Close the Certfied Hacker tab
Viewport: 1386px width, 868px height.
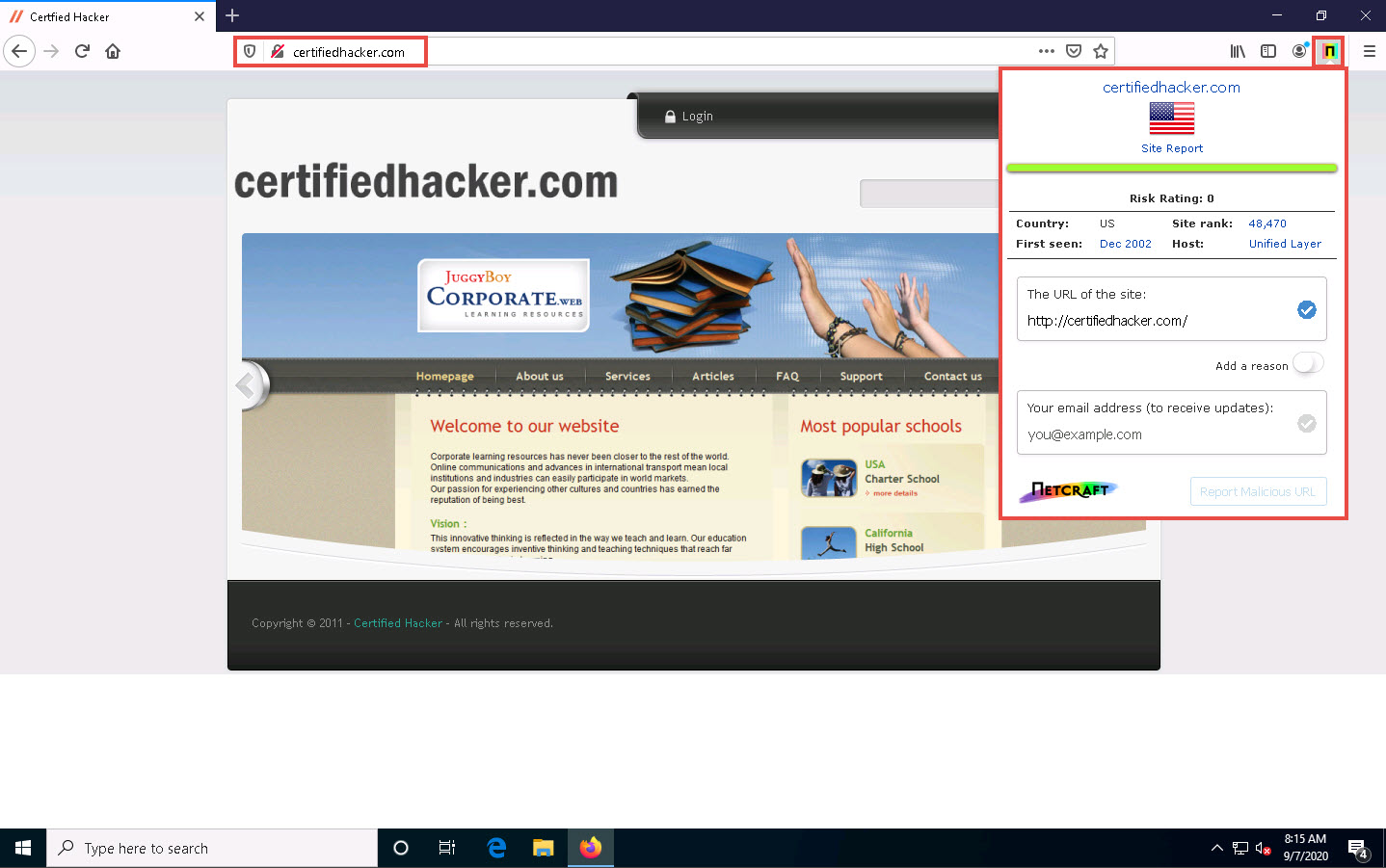point(200,16)
